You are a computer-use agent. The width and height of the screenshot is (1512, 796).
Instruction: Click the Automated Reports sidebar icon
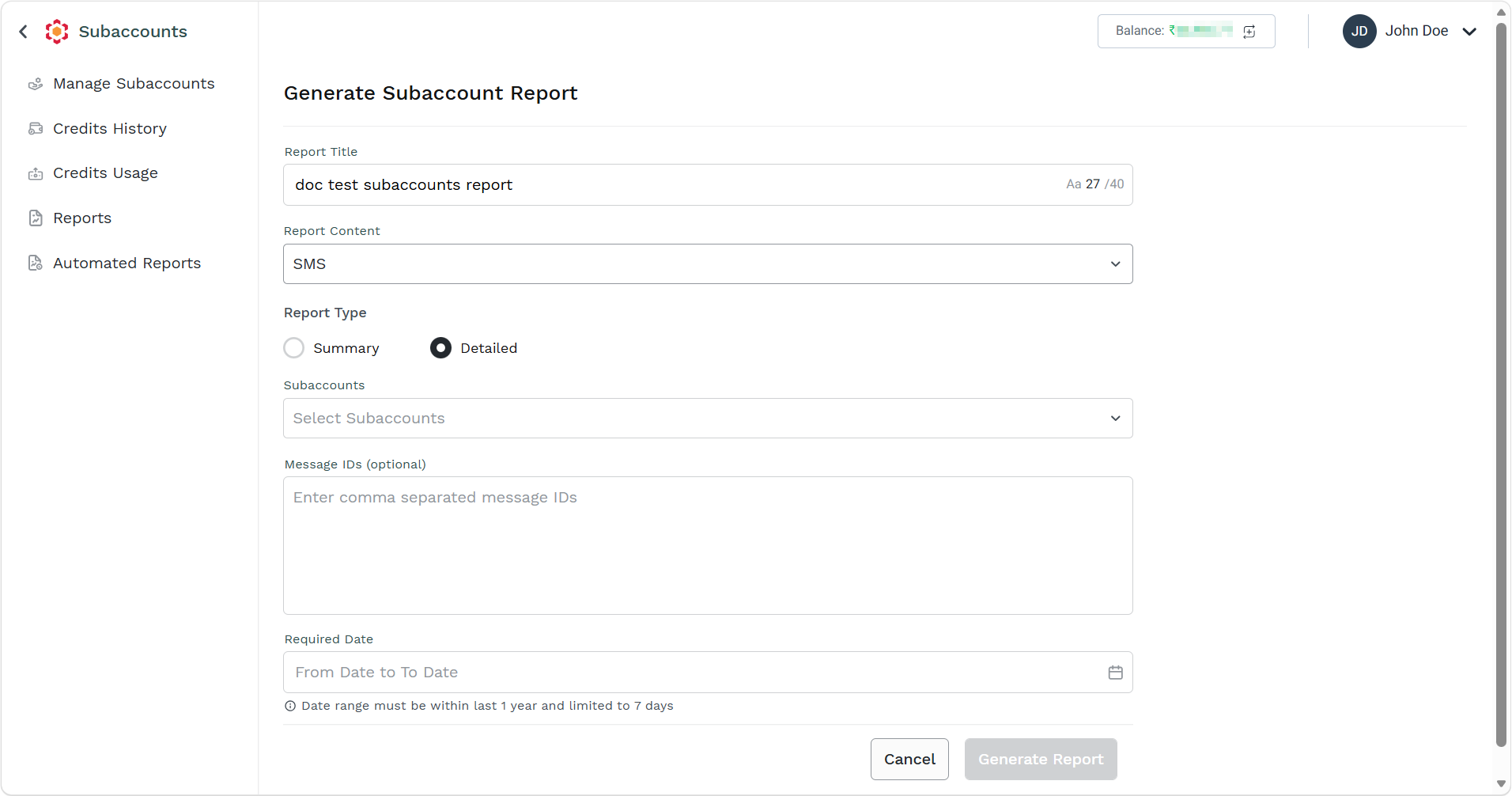(x=36, y=263)
